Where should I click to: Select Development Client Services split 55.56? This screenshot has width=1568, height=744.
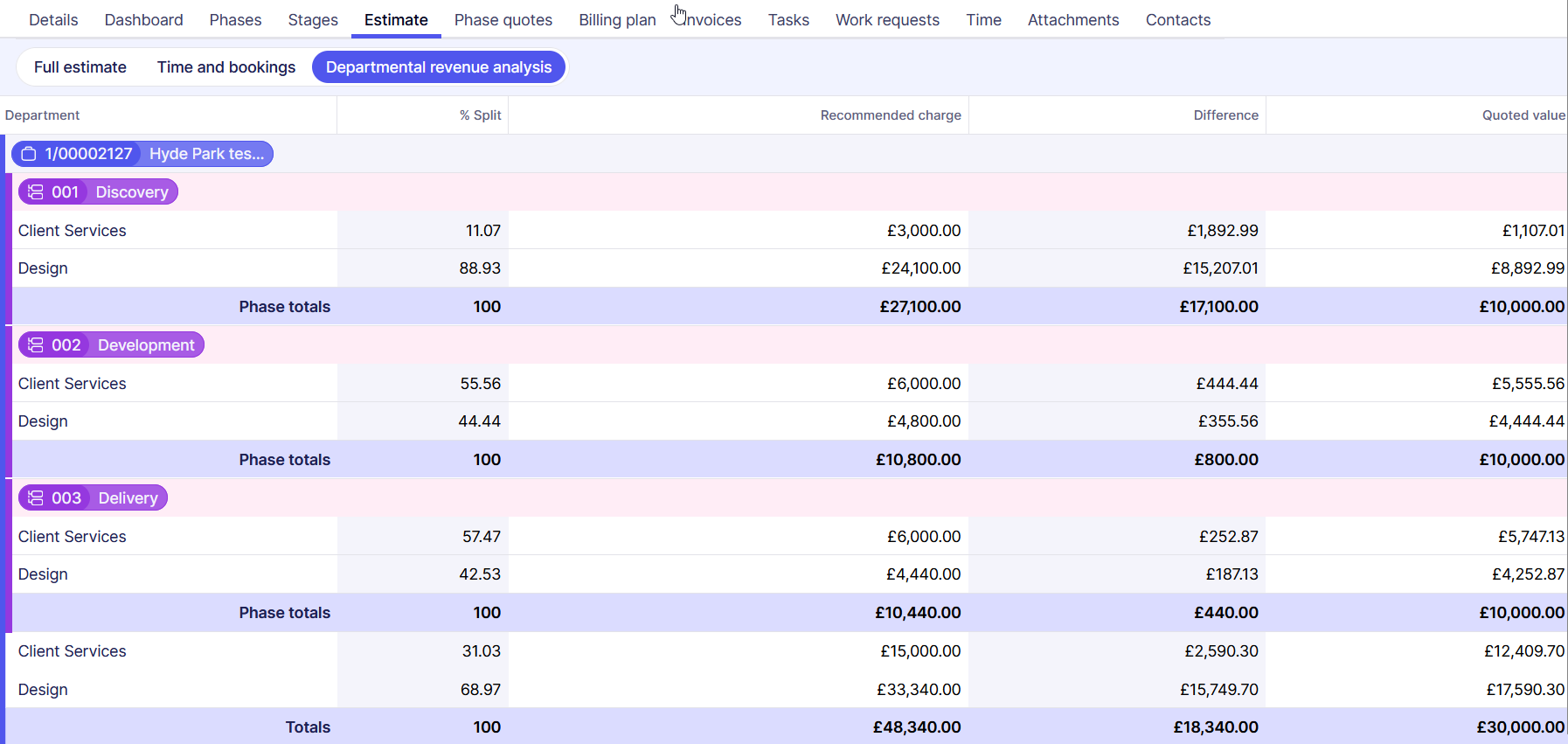[x=480, y=384]
